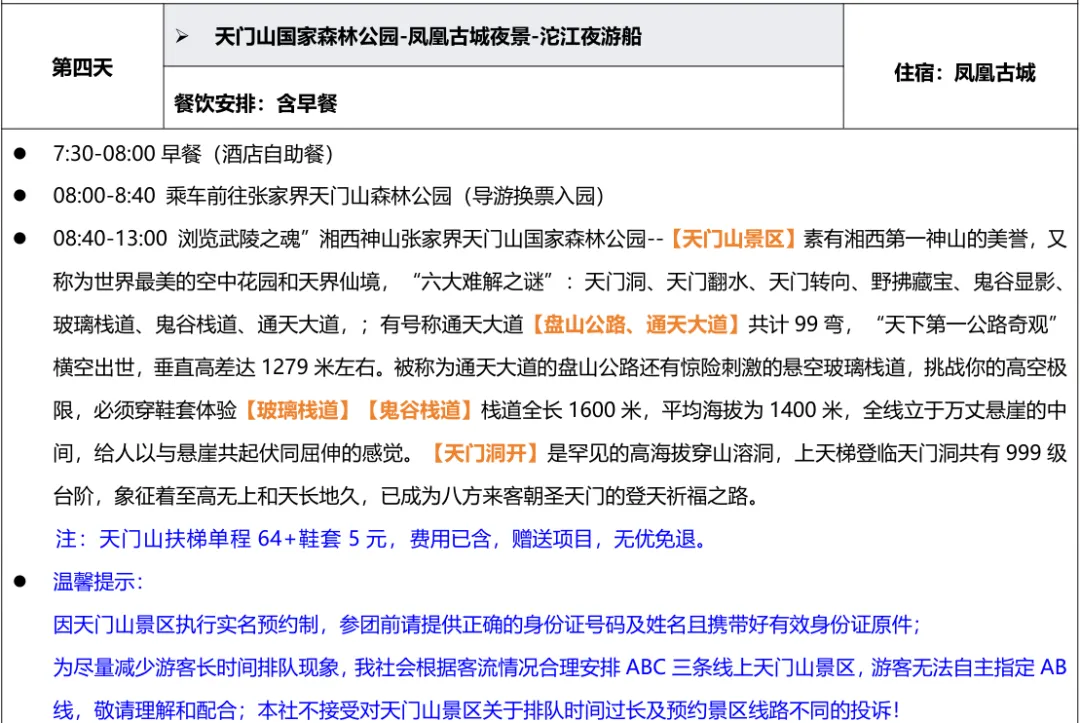Click the 餐饮安排：含早餐 cell text

coord(256,103)
